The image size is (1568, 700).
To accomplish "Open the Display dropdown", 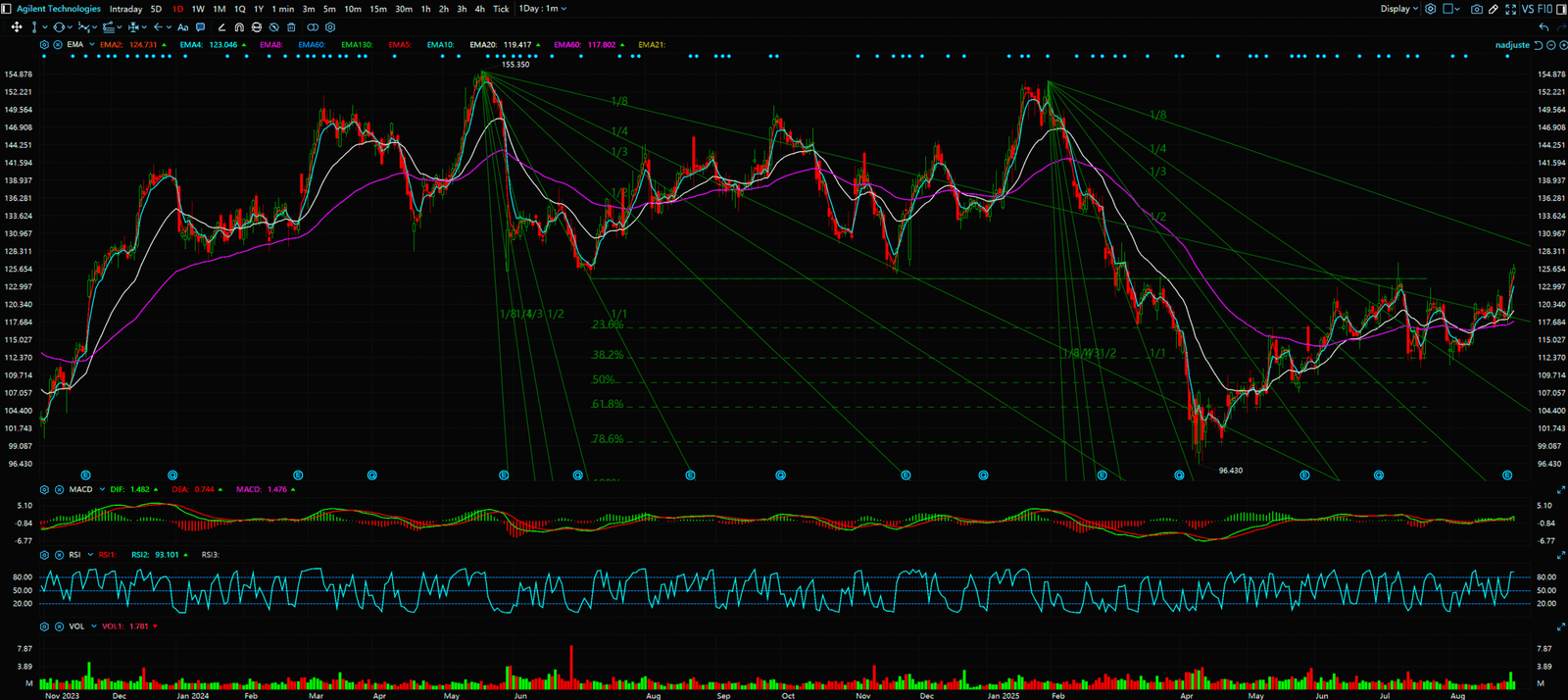I will [1399, 9].
